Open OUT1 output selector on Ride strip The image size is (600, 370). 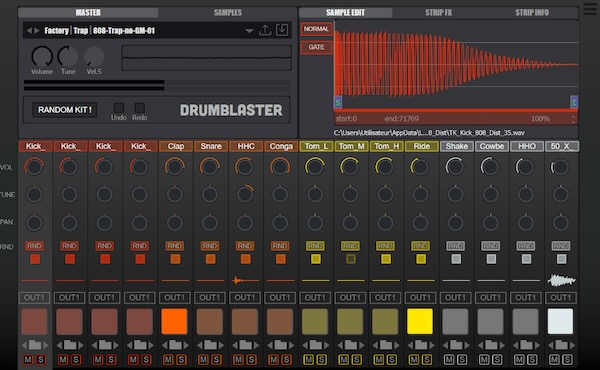tap(420, 298)
